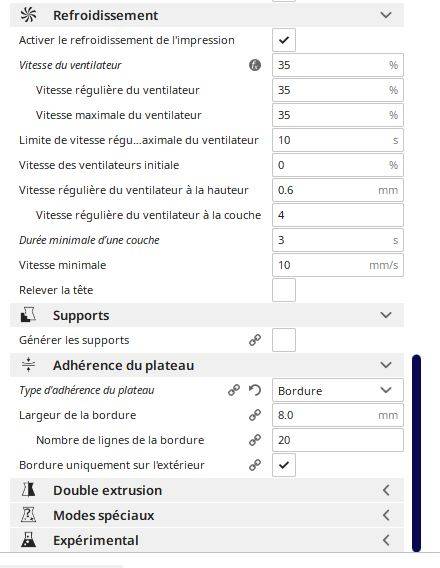The height and width of the screenshot is (568, 440).
Task: Collapse the Supports section header
Action: coord(206,315)
